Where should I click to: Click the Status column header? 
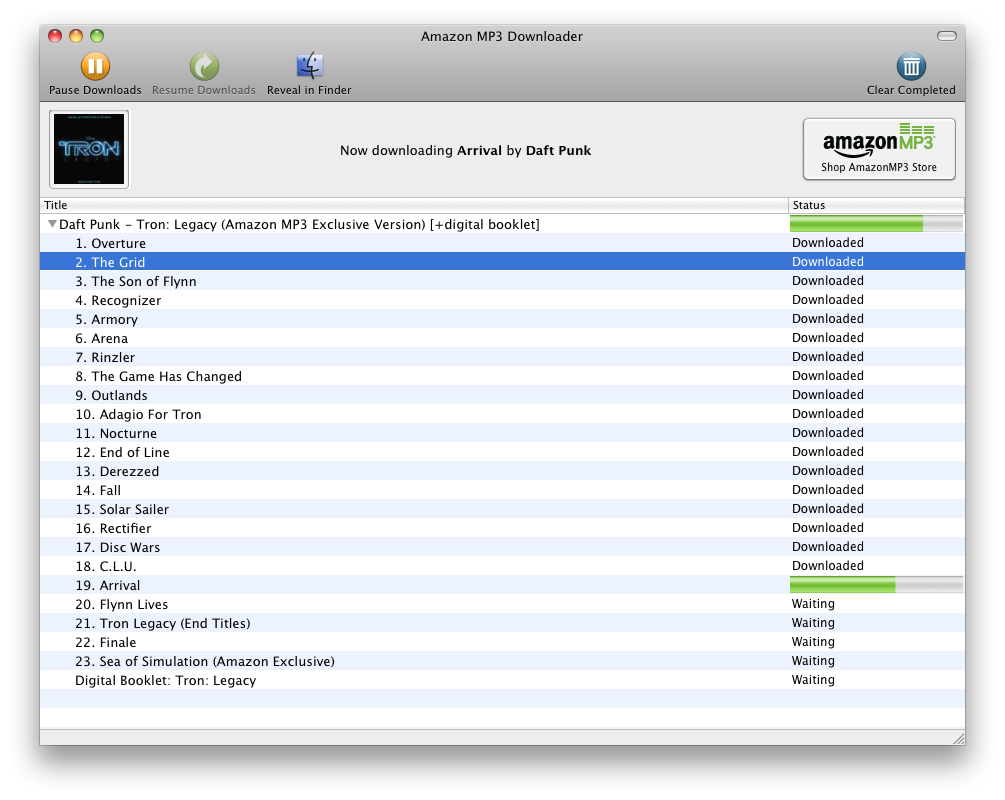876,205
